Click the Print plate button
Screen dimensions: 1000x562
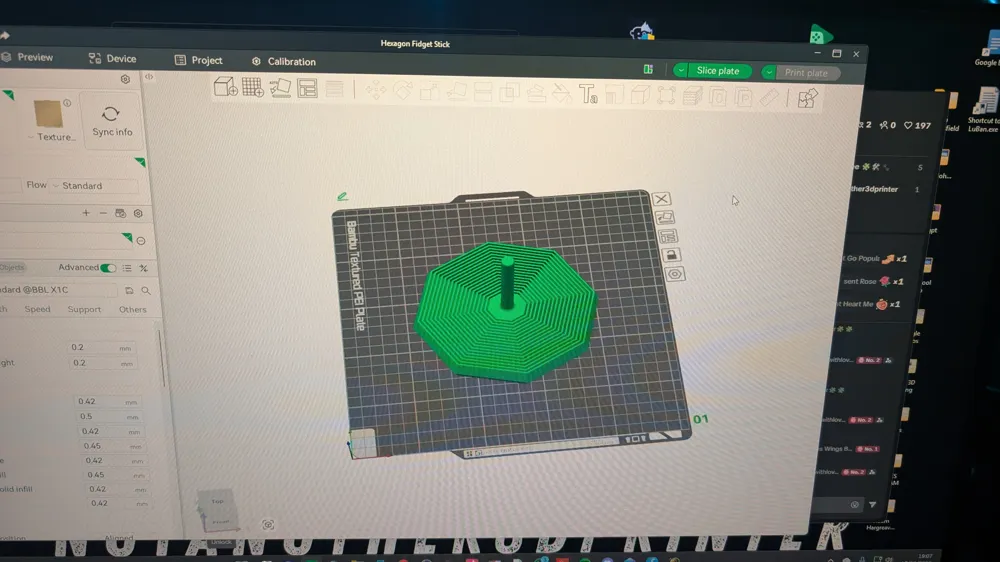coord(806,73)
